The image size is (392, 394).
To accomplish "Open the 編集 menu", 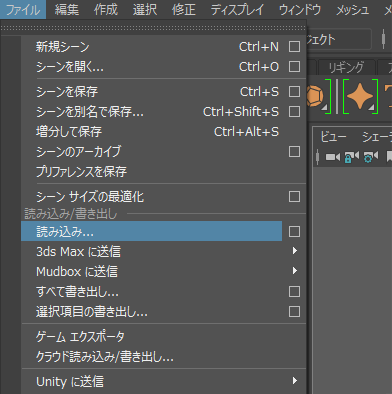I will tap(67, 10).
